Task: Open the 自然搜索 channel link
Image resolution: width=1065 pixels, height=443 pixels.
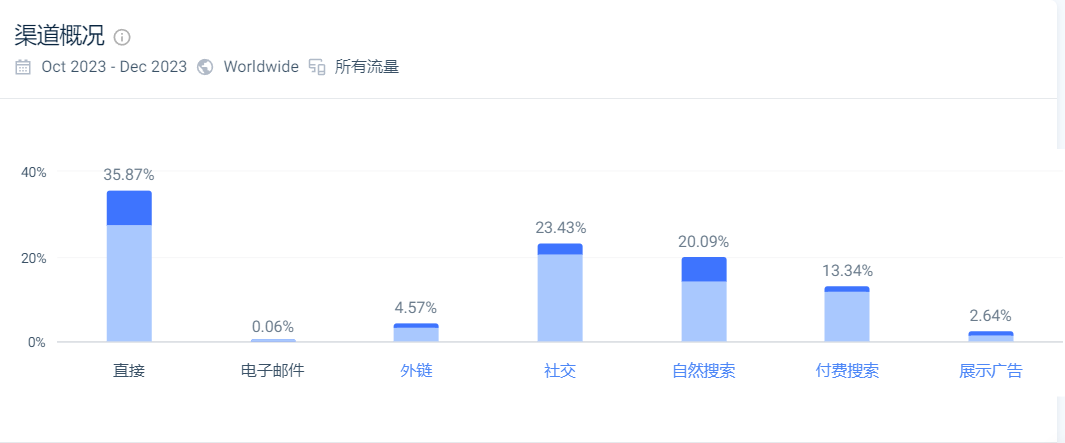Action: click(704, 371)
